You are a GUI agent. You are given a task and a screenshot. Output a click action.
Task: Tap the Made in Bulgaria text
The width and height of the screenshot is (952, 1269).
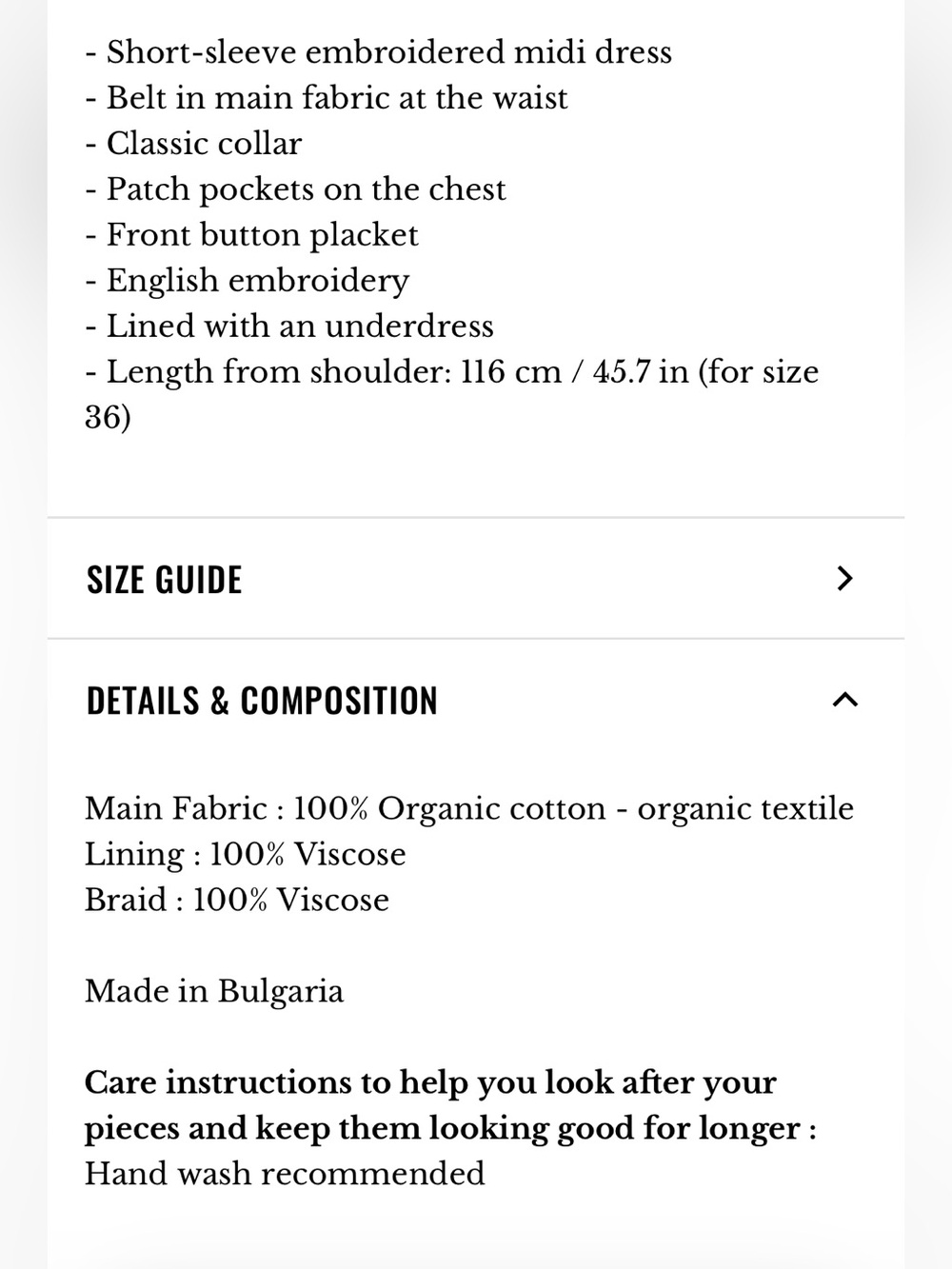point(214,991)
